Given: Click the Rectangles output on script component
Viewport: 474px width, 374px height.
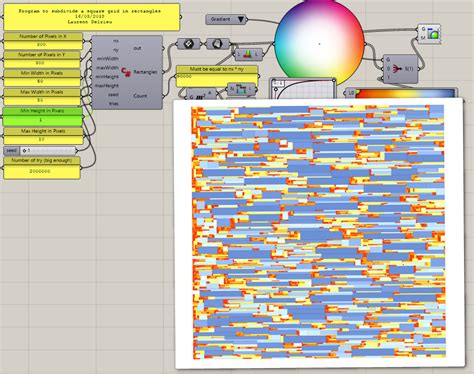Looking at the screenshot, I should [x=145, y=72].
